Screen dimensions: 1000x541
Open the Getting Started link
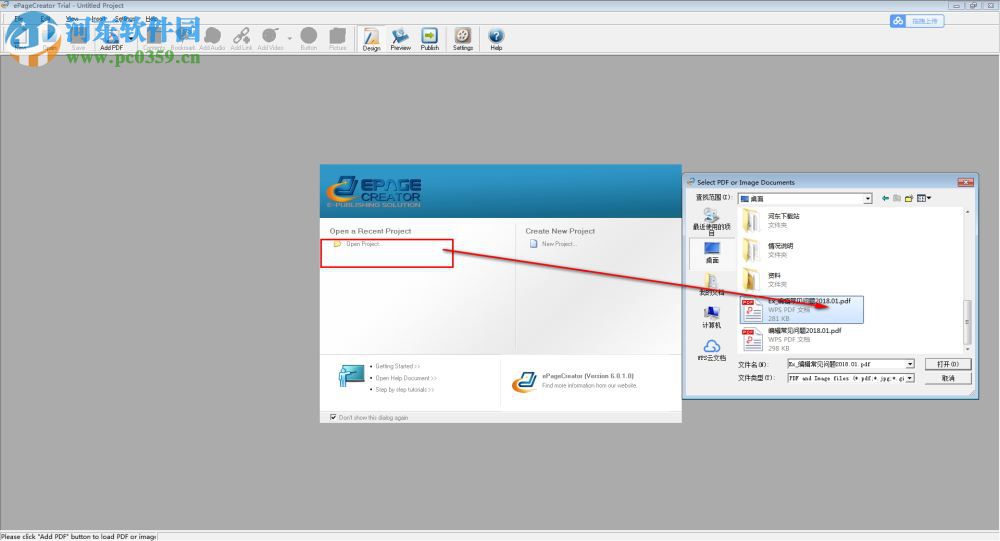pyautogui.click(x=397, y=366)
